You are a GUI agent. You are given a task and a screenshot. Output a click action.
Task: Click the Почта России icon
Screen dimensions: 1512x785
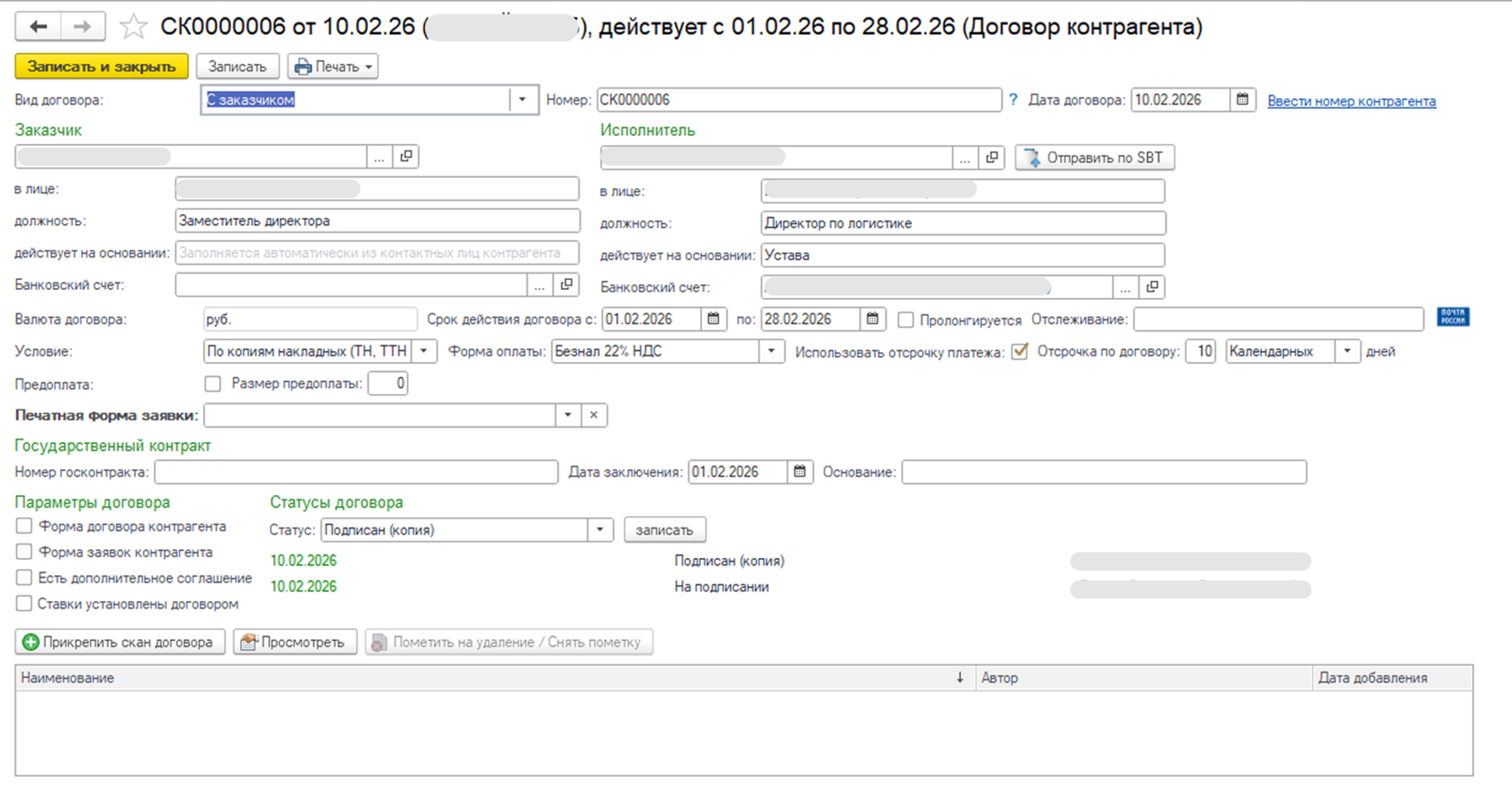[x=1453, y=317]
